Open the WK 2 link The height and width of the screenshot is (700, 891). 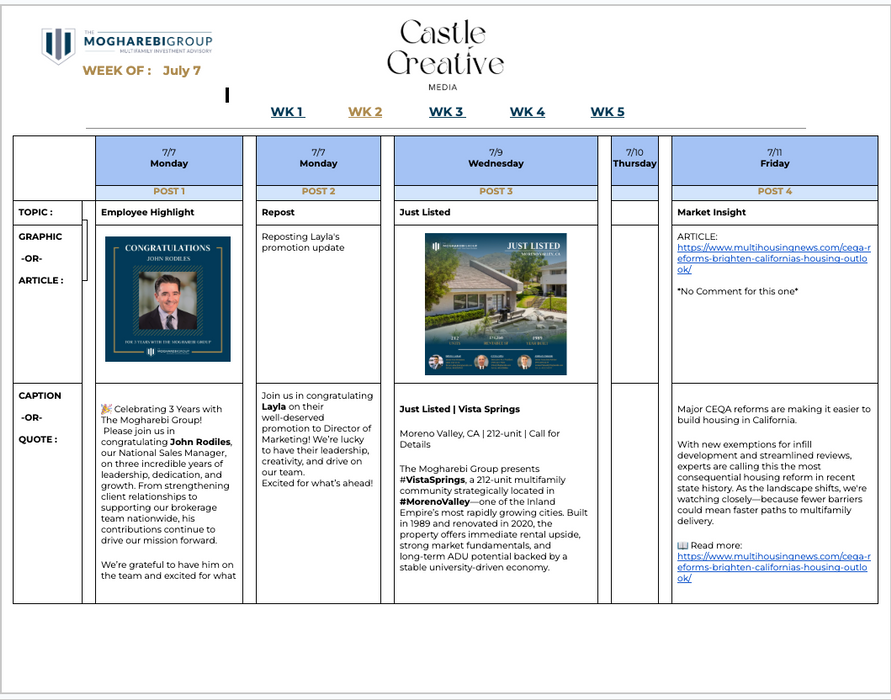[x=365, y=112]
